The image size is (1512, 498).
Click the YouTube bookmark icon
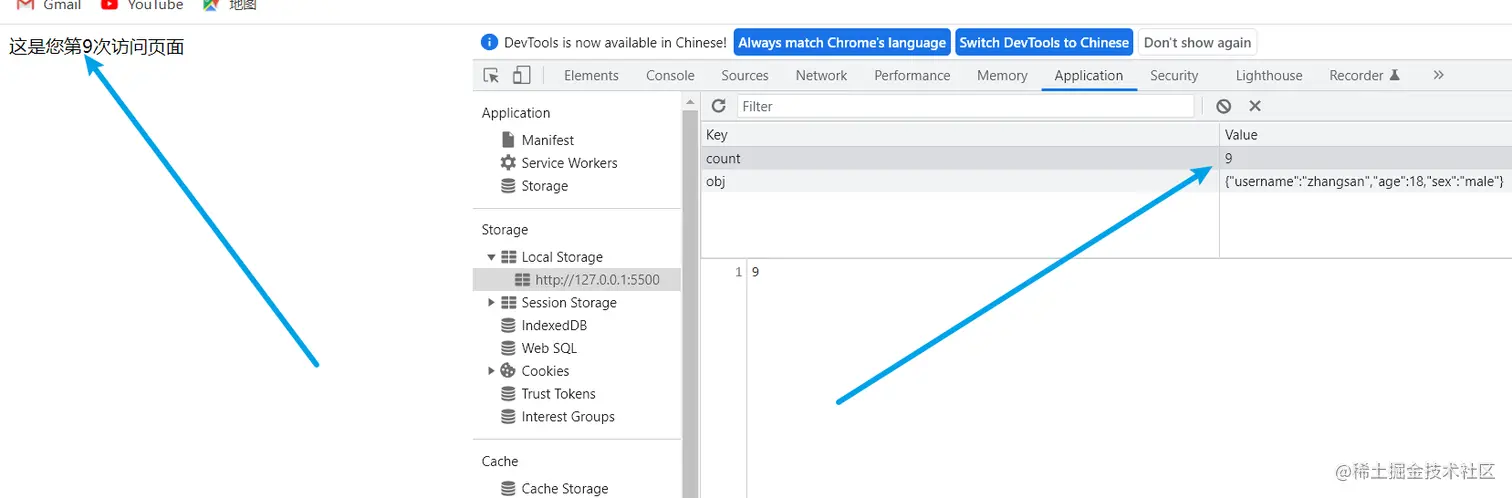pyautogui.click(x=110, y=5)
